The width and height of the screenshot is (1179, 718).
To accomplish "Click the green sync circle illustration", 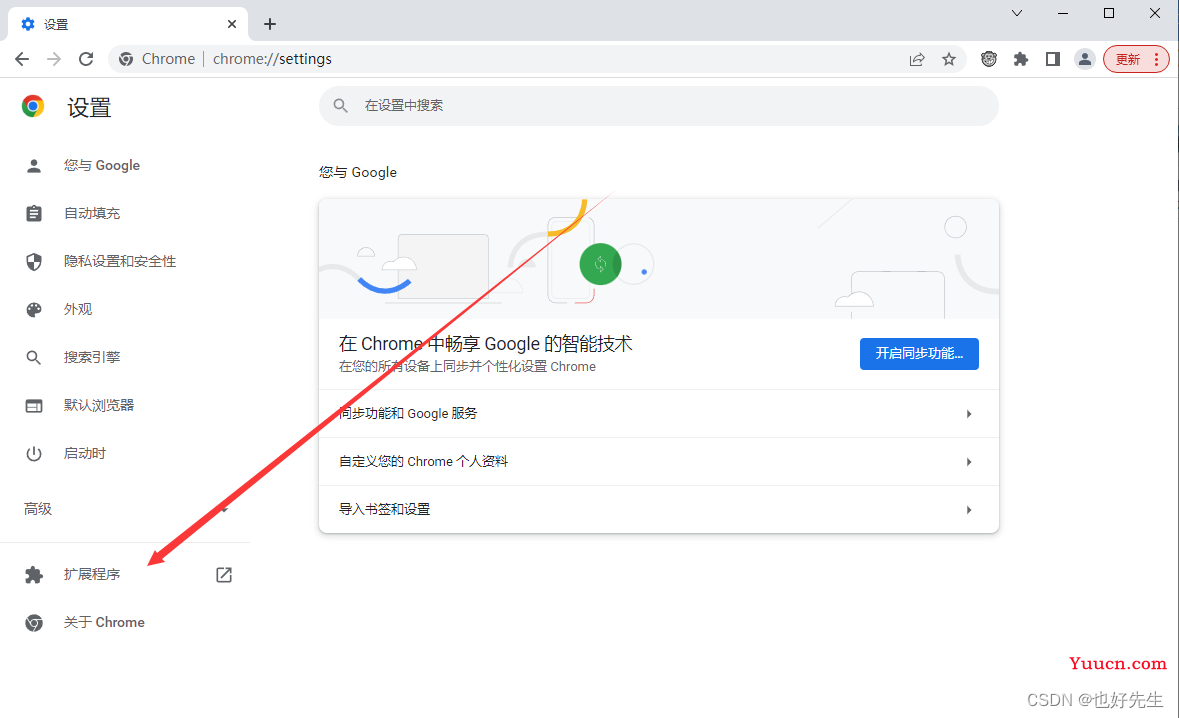I will pos(600,264).
